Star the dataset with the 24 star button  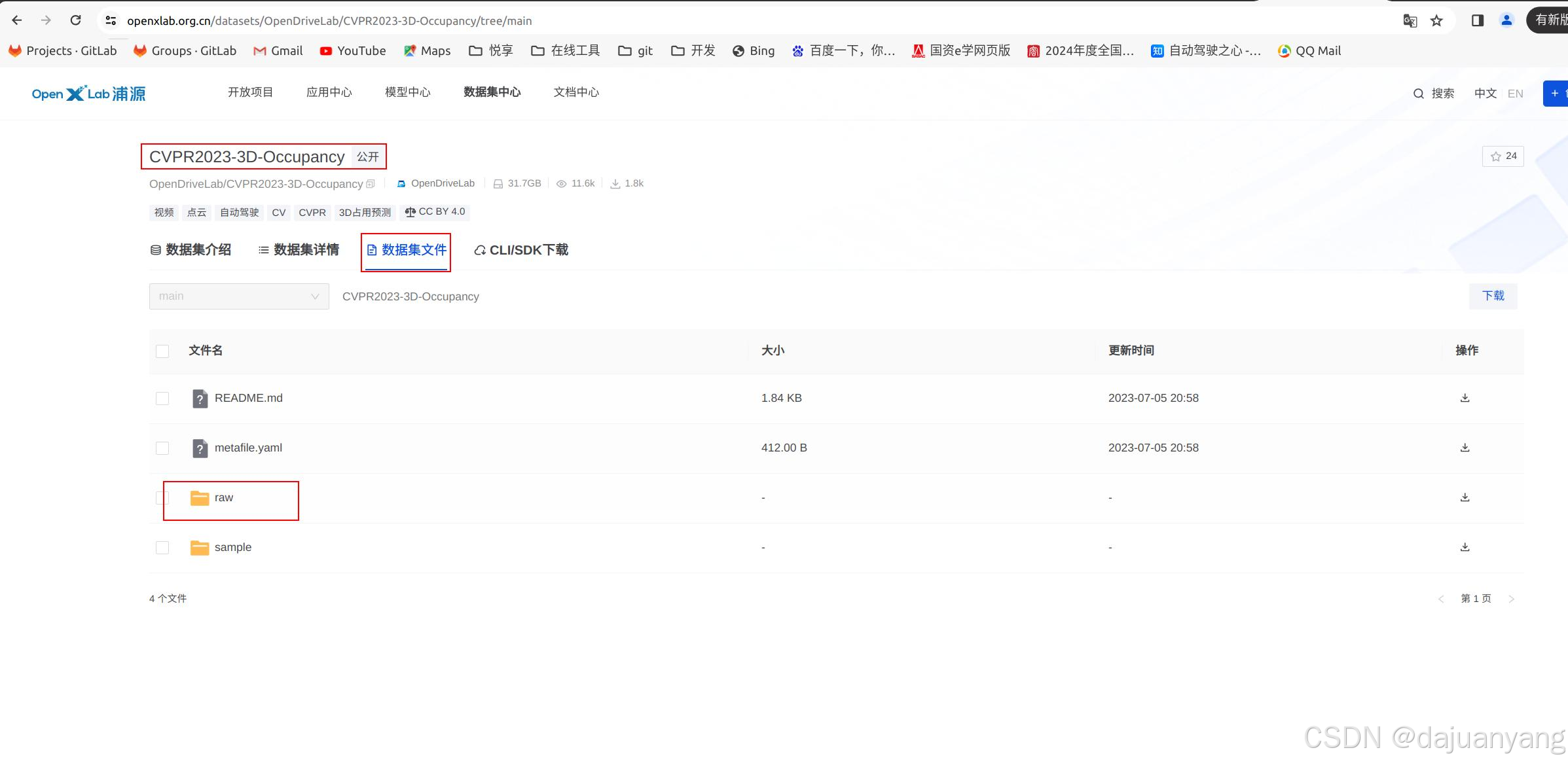point(1503,156)
